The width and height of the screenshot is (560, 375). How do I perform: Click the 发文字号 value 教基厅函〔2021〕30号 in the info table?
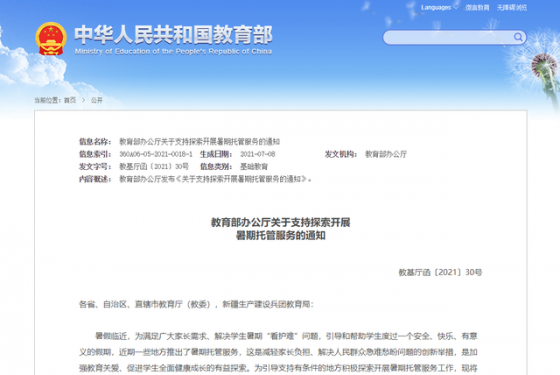pos(154,166)
